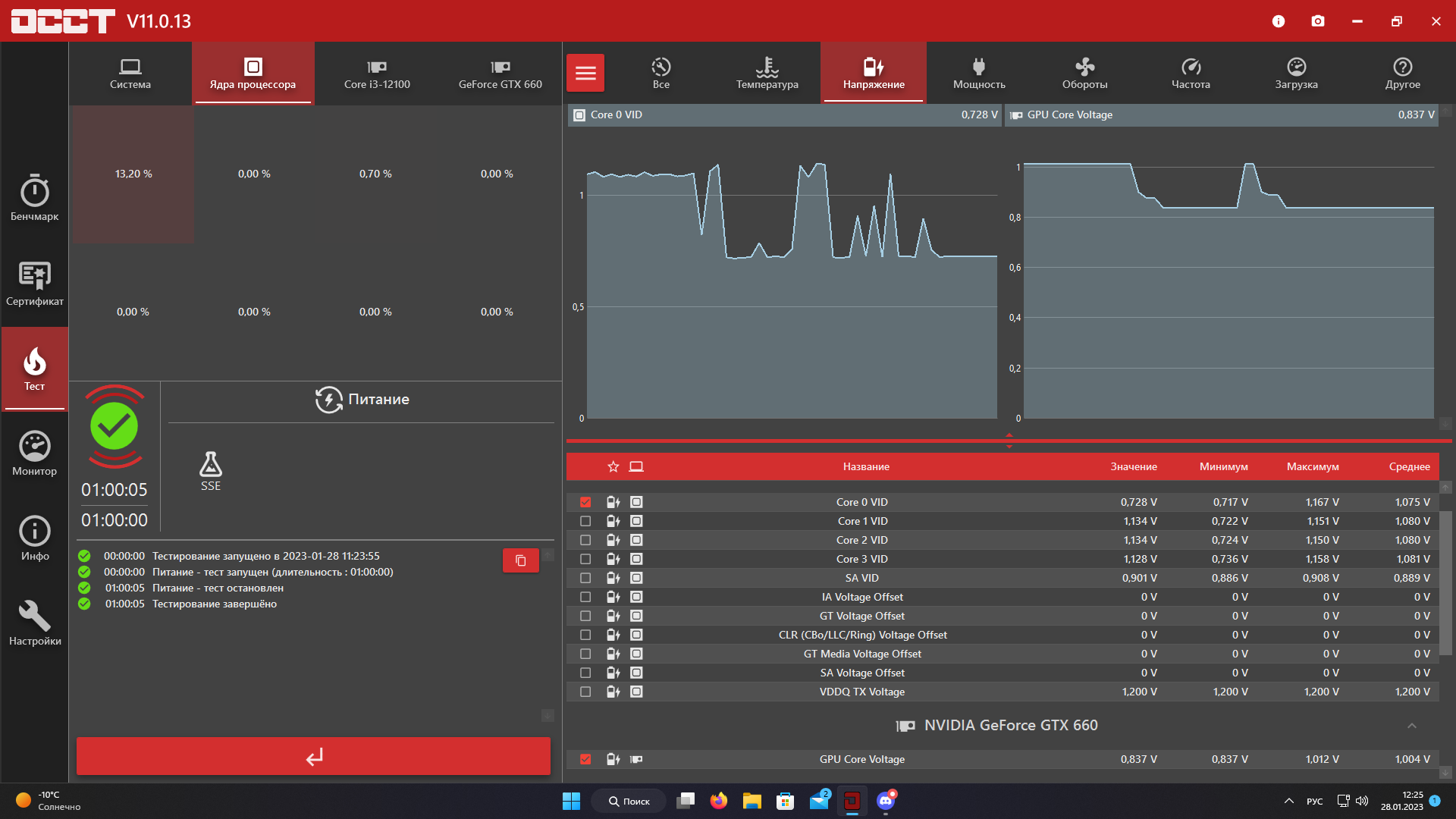
Task: Collapse the NVIDIA GeForce GTX 660 section
Action: pyautogui.click(x=1412, y=726)
